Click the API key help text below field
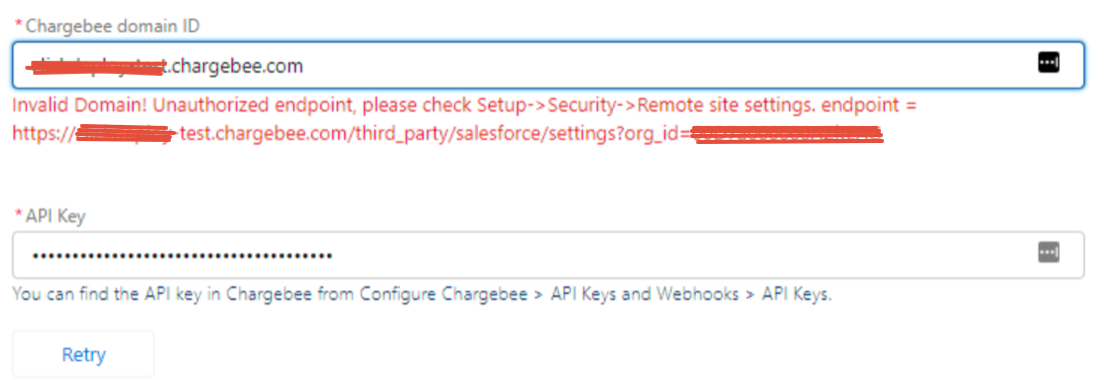Screen dimensions: 1112x380 pos(422,294)
